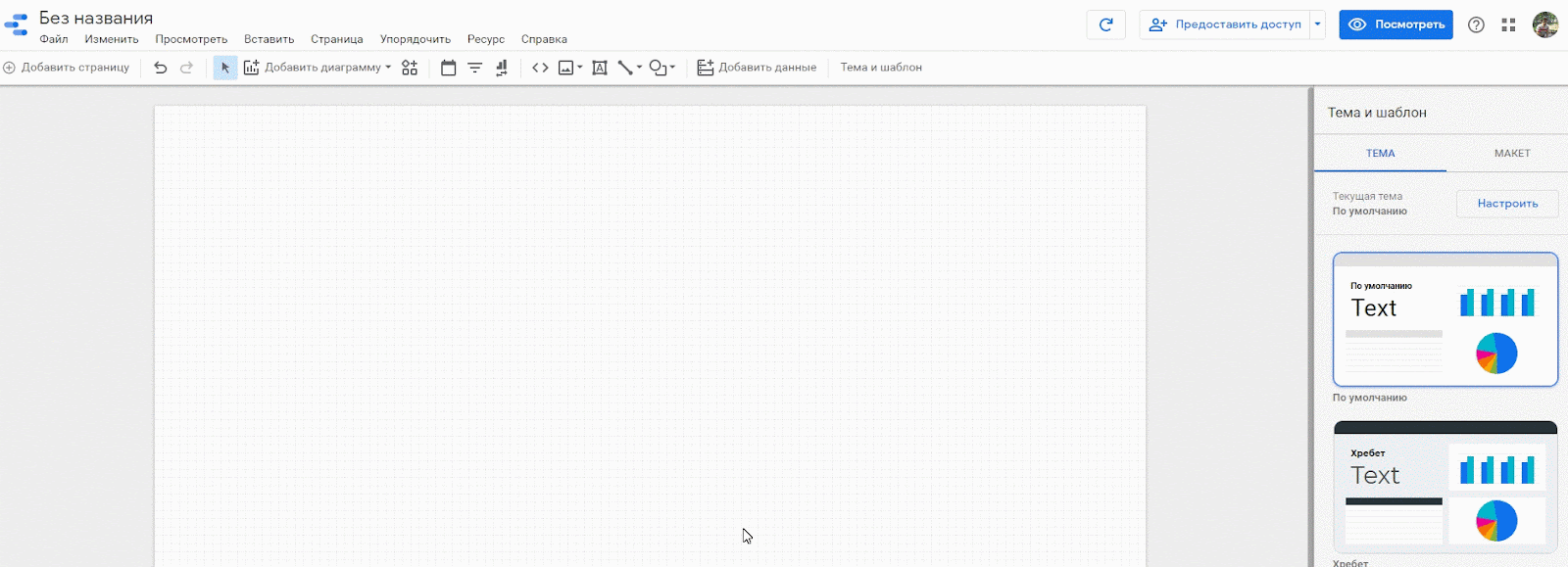Open the Вставить menu
Viewport: 1568px width, 567px height.
(269, 39)
